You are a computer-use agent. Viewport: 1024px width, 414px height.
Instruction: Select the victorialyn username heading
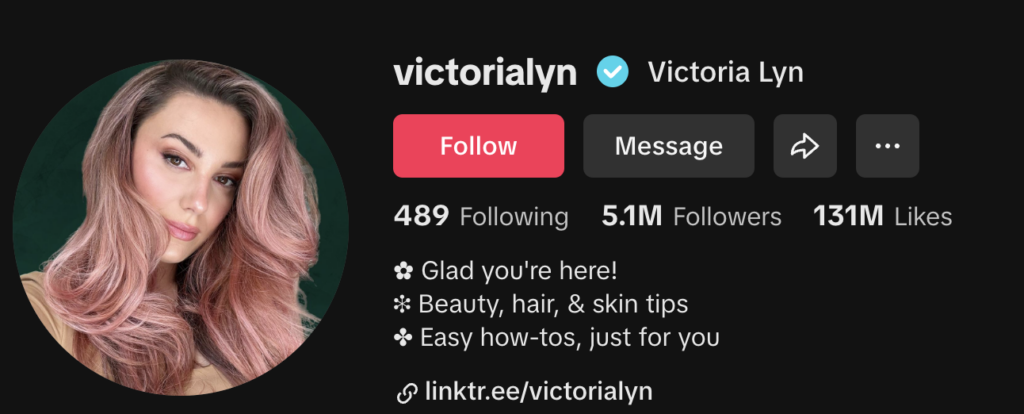[485, 73]
